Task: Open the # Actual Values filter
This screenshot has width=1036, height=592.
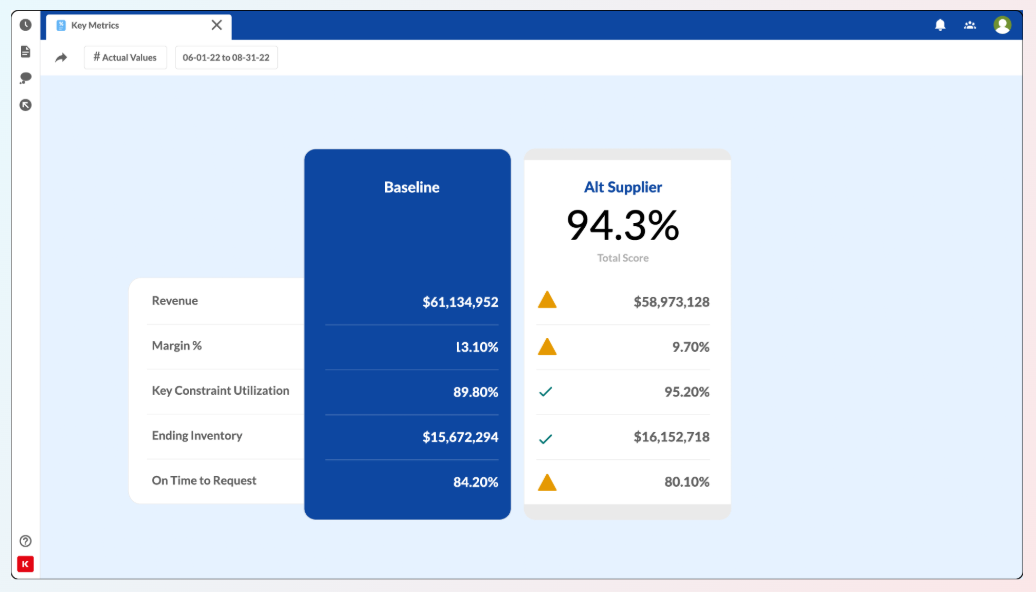Action: [x=124, y=57]
